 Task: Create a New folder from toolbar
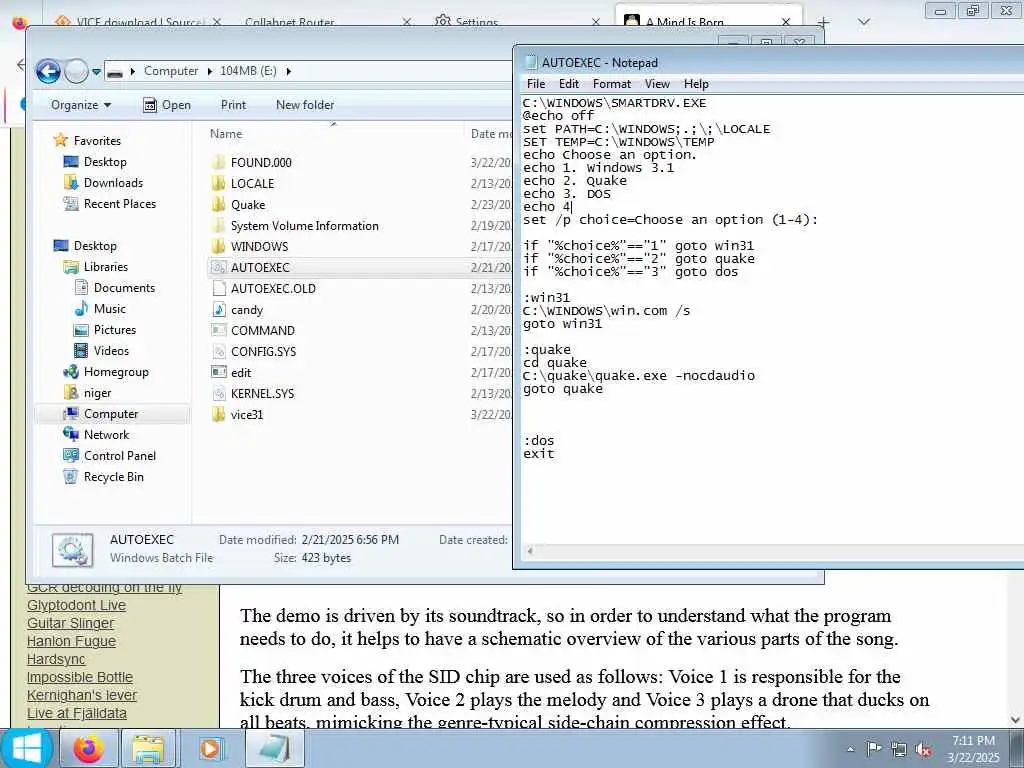[305, 105]
